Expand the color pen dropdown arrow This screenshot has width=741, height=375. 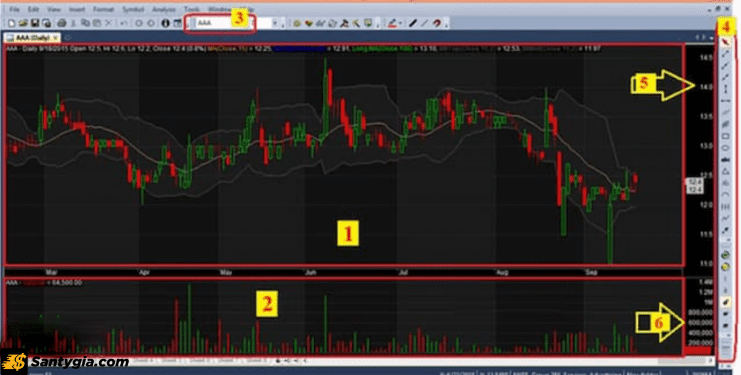pyautogui.click(x=400, y=23)
